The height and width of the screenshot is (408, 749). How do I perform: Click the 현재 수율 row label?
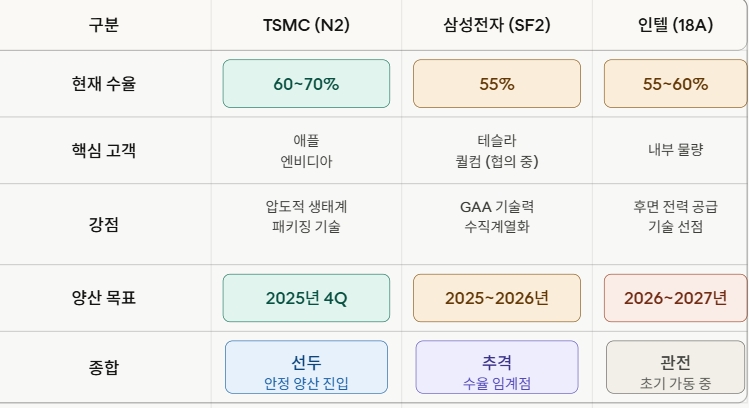coord(104,84)
